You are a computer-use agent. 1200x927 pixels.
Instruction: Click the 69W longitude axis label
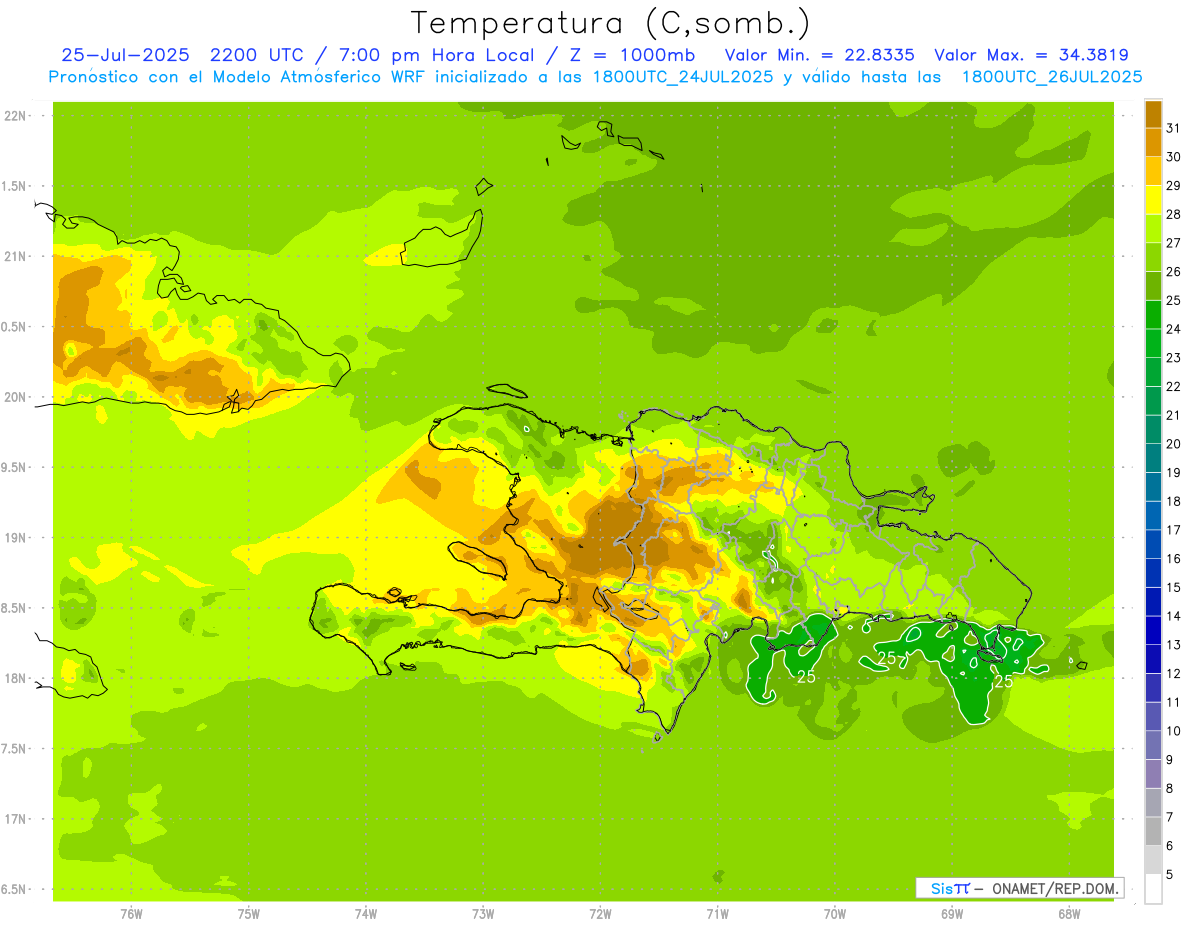952,913
